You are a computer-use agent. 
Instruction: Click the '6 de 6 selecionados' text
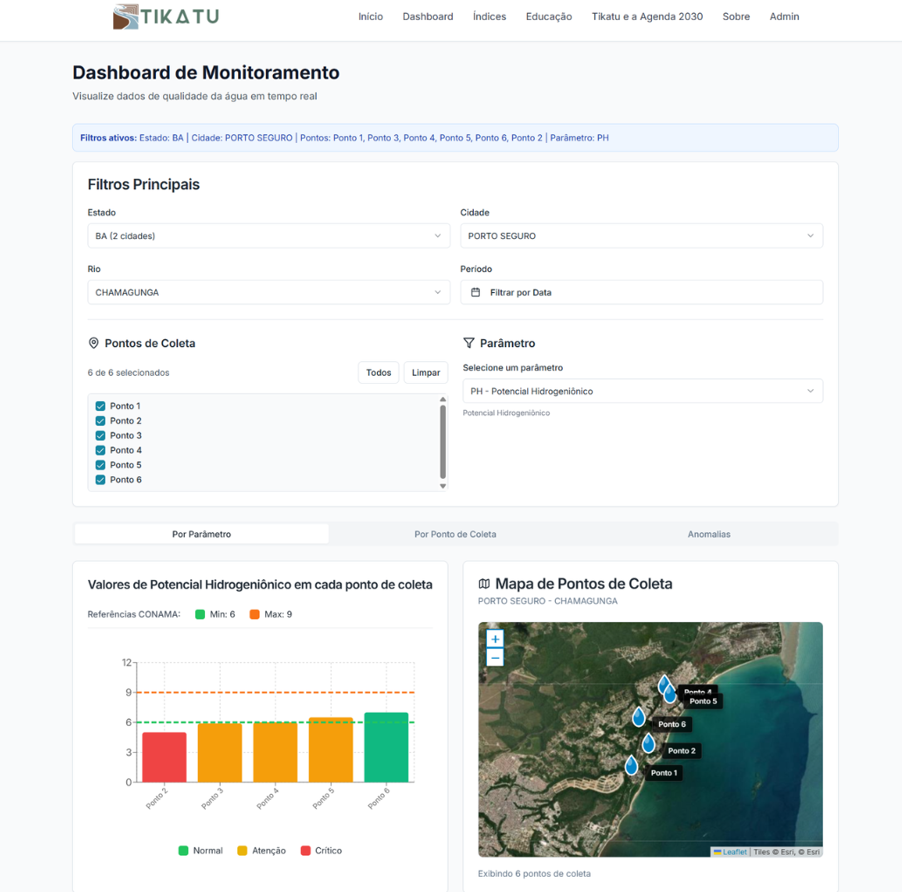[x=128, y=373]
